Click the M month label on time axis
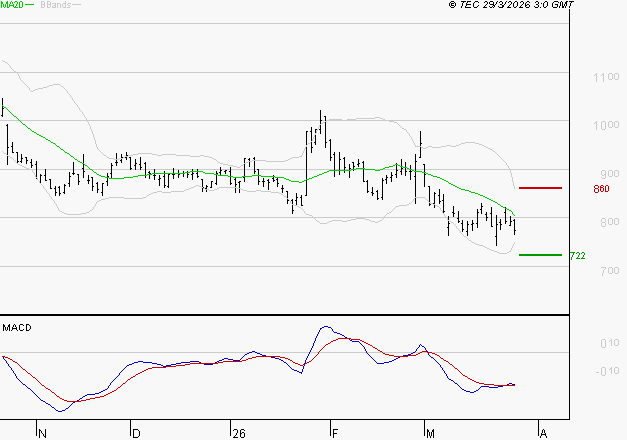 pyautogui.click(x=430, y=434)
